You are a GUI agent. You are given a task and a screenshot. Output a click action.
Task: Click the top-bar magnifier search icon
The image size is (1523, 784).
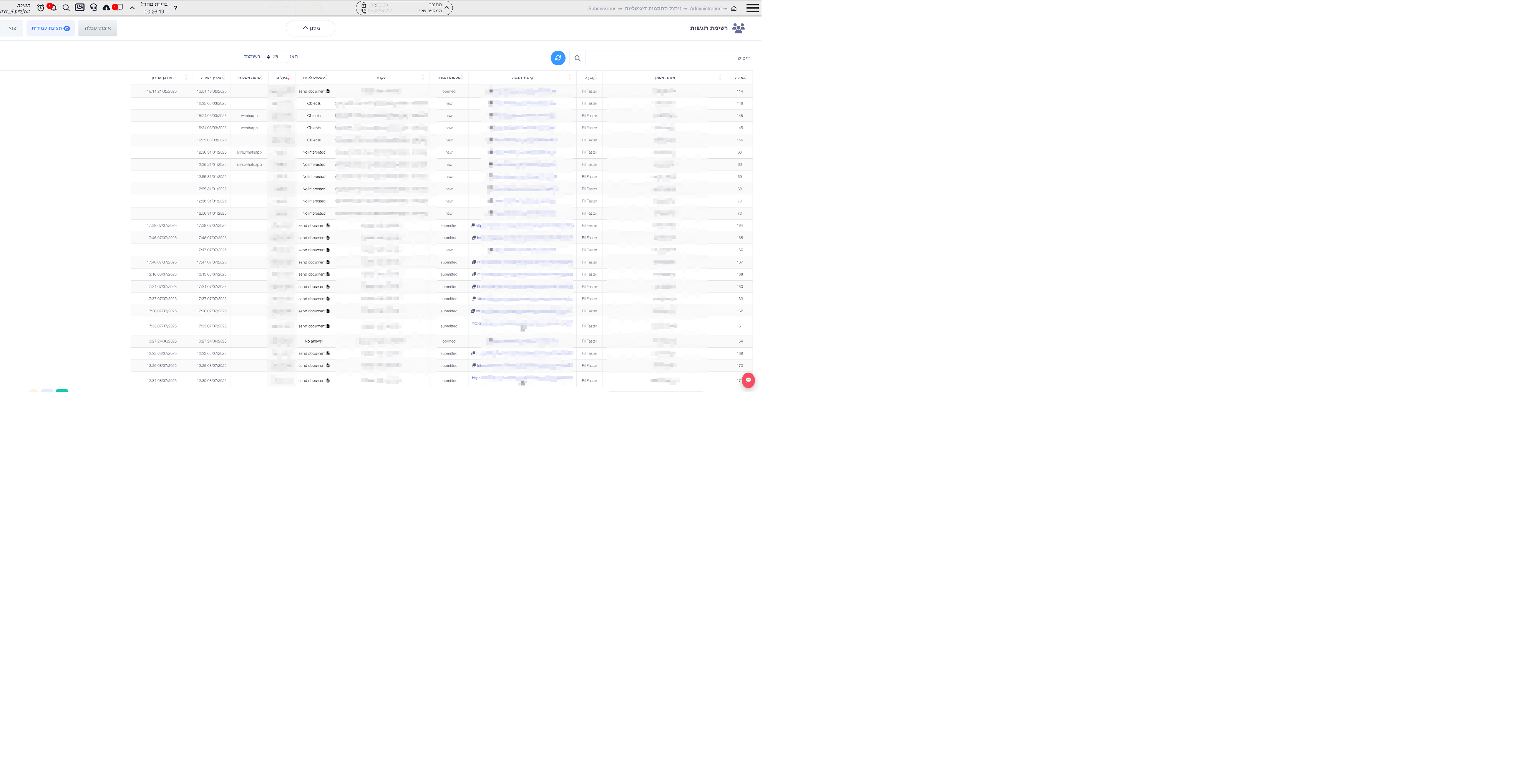click(x=66, y=8)
